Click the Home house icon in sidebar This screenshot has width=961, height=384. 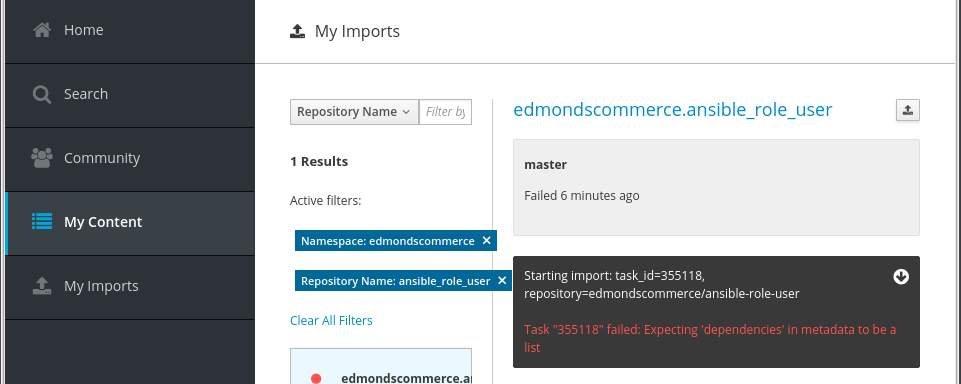[42, 30]
